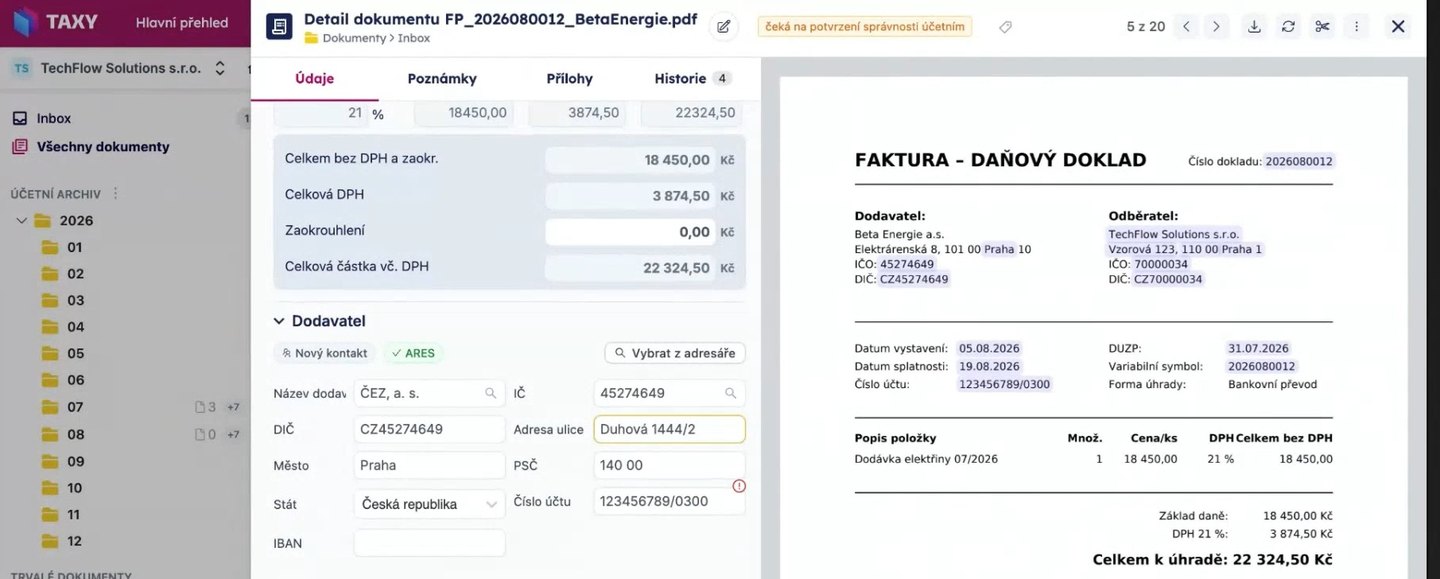
Task: Click supplier IČO 45274649 in PDF preview
Action: [907, 264]
